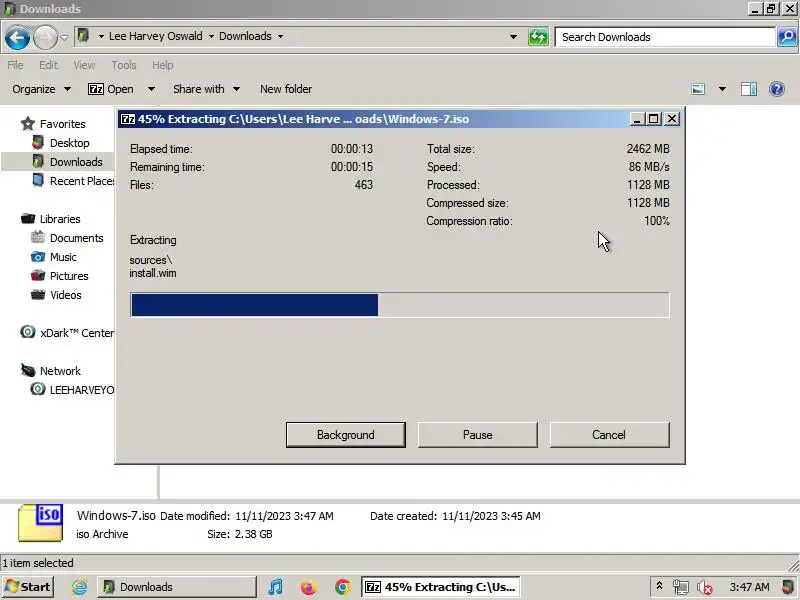
Task: Minimize the extraction dialog
Action: (636, 119)
